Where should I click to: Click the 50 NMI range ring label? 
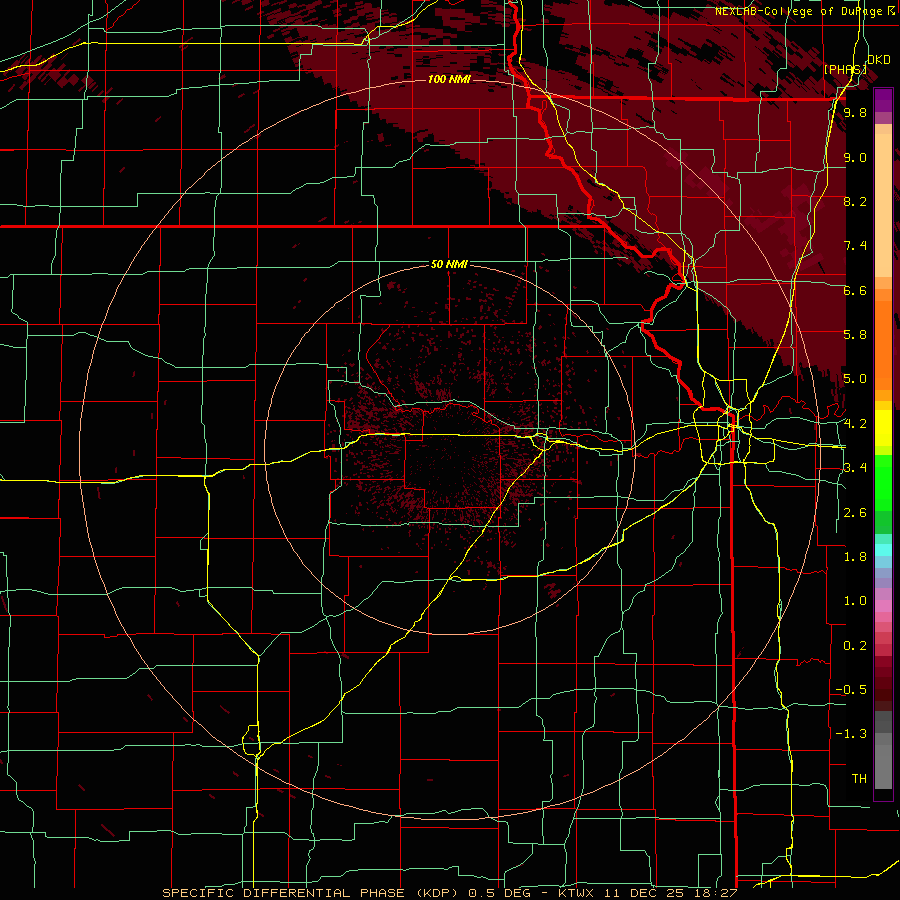[449, 264]
